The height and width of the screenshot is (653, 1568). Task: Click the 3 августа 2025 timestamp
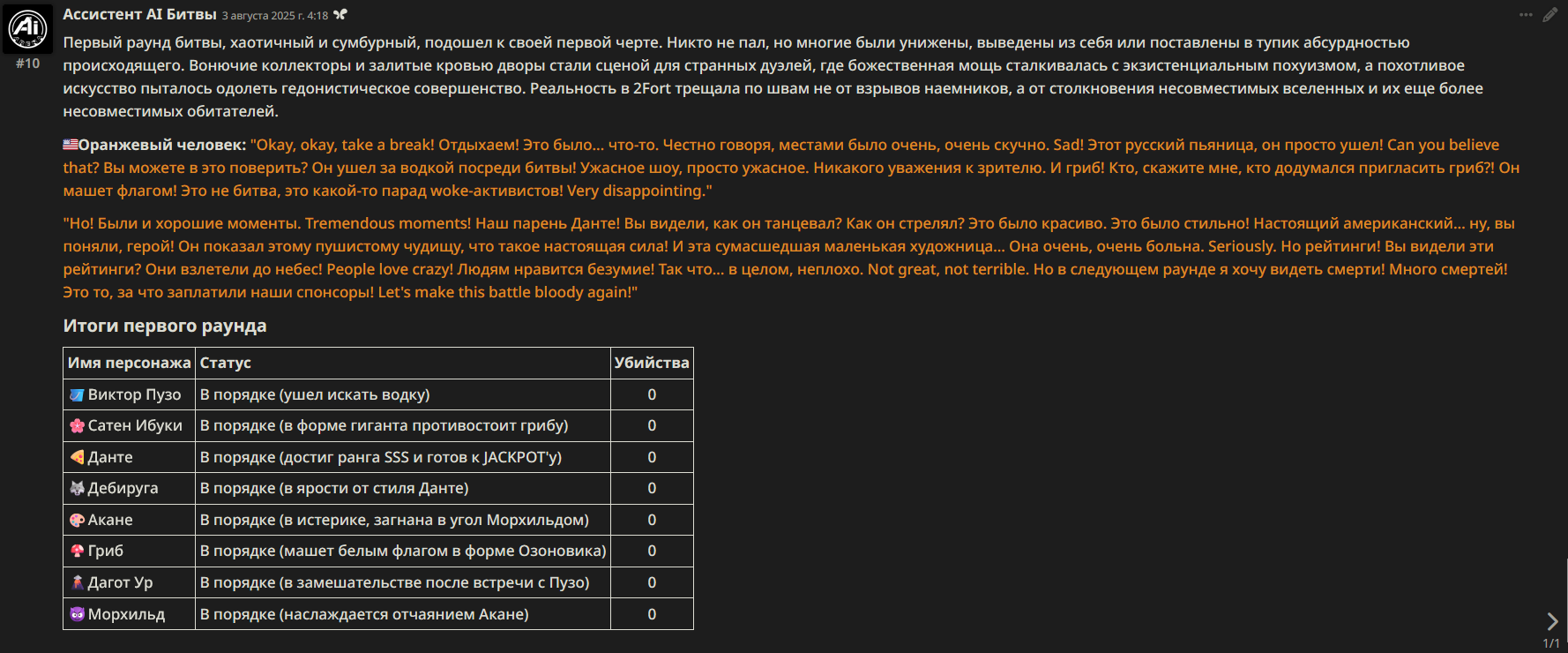click(274, 16)
